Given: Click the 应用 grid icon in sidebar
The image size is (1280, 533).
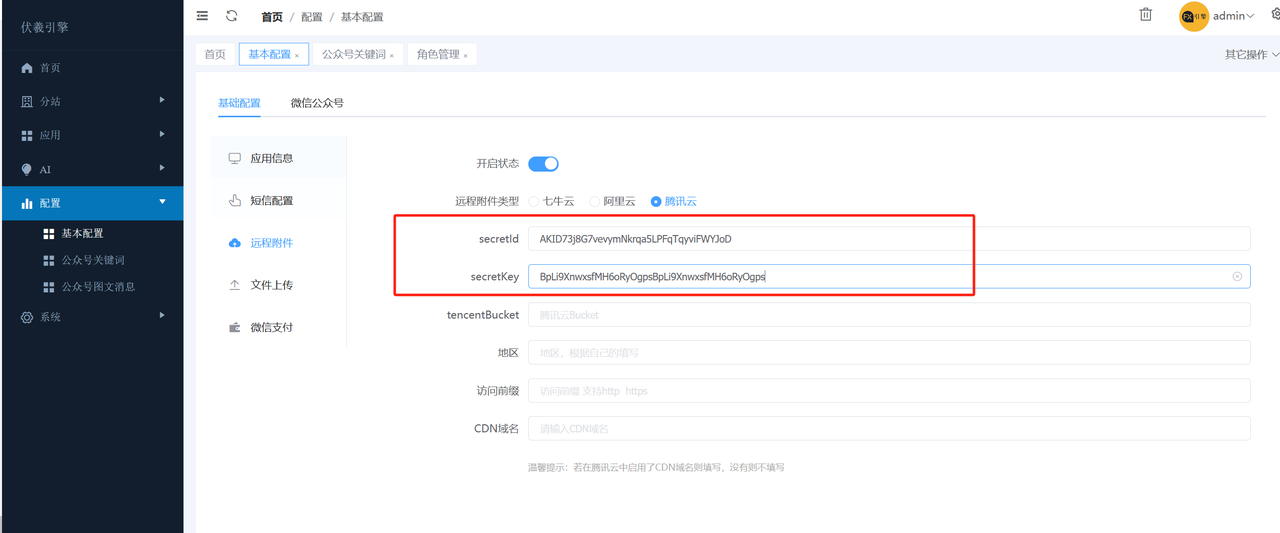Looking at the screenshot, I should pyautogui.click(x=27, y=135).
